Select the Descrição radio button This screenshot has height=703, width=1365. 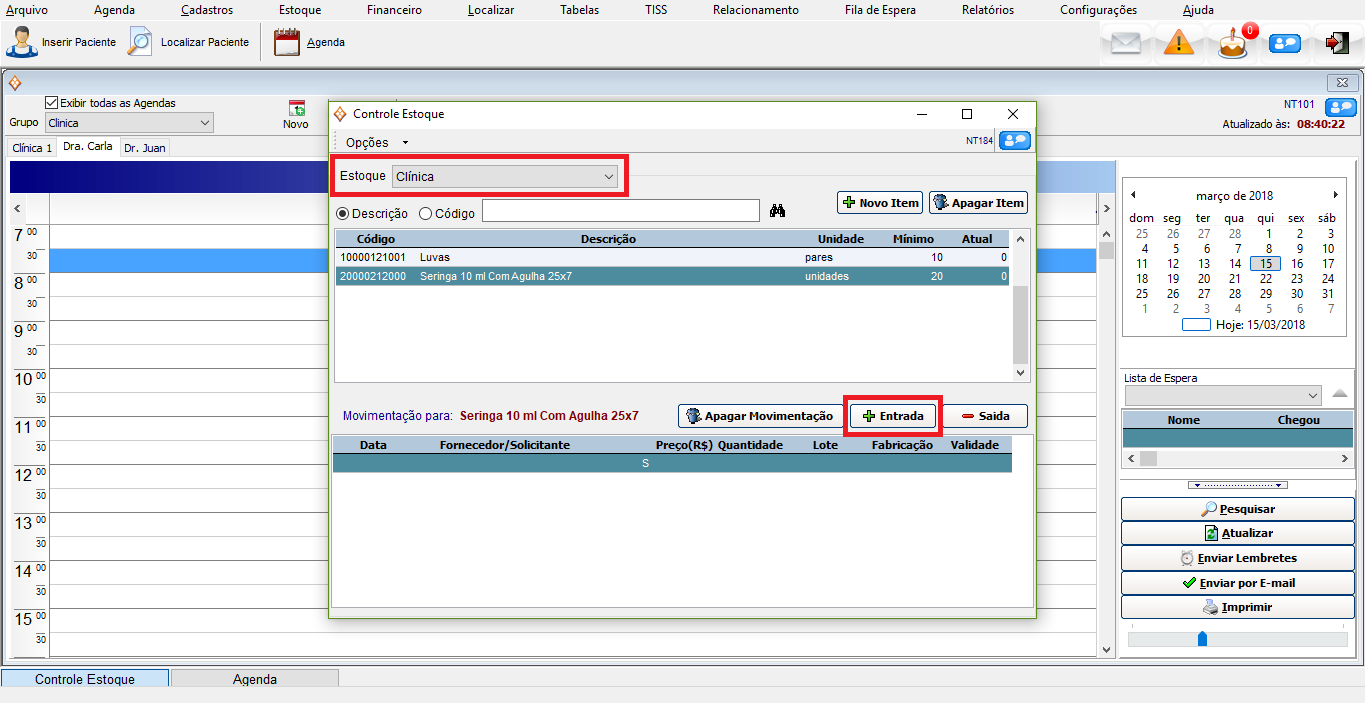(342, 213)
